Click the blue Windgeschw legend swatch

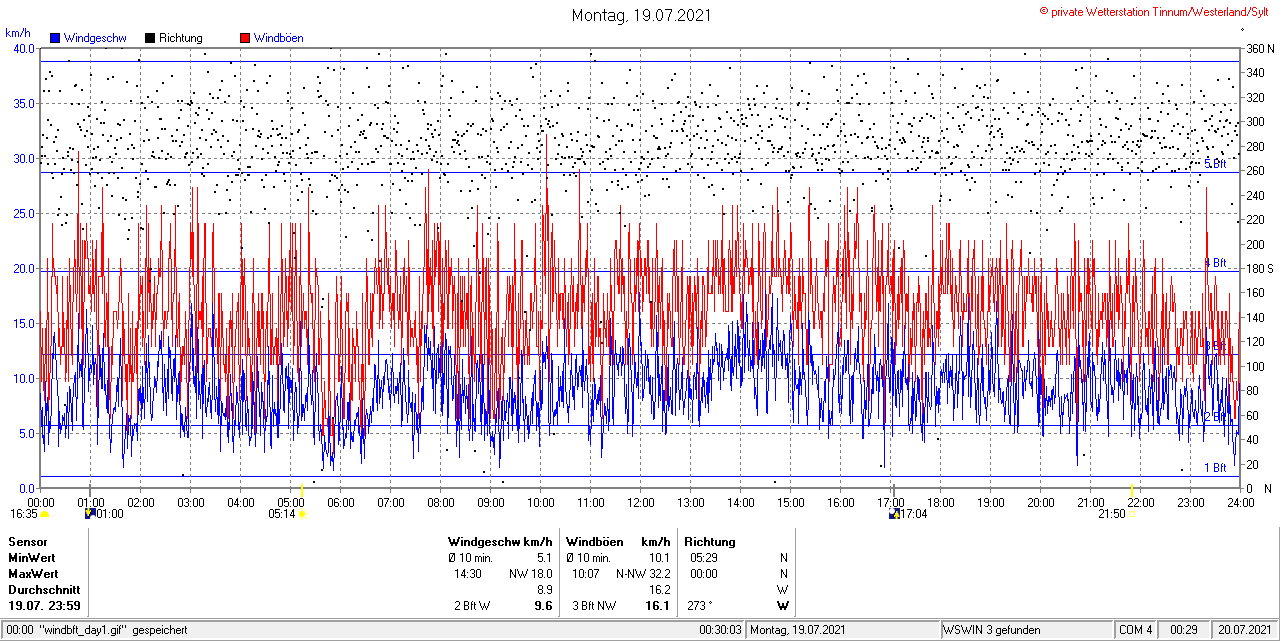(x=55, y=38)
